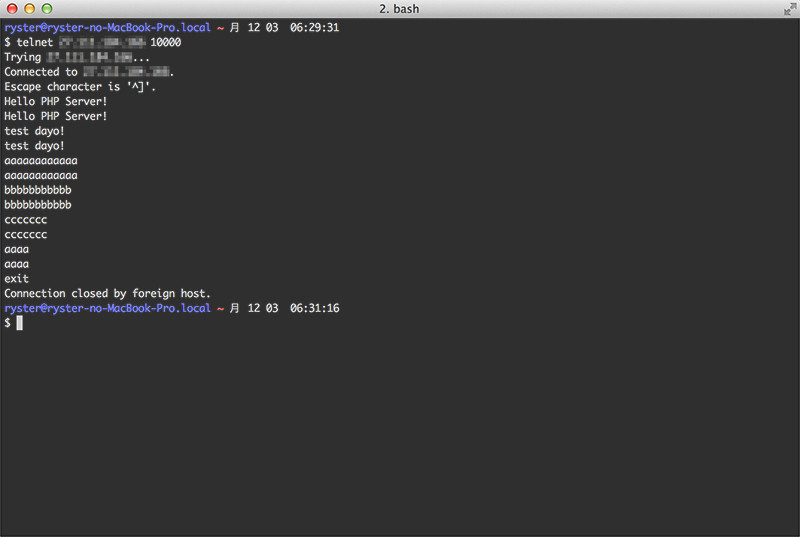
Task: Click the '2. bash' window title
Action: coord(399,9)
